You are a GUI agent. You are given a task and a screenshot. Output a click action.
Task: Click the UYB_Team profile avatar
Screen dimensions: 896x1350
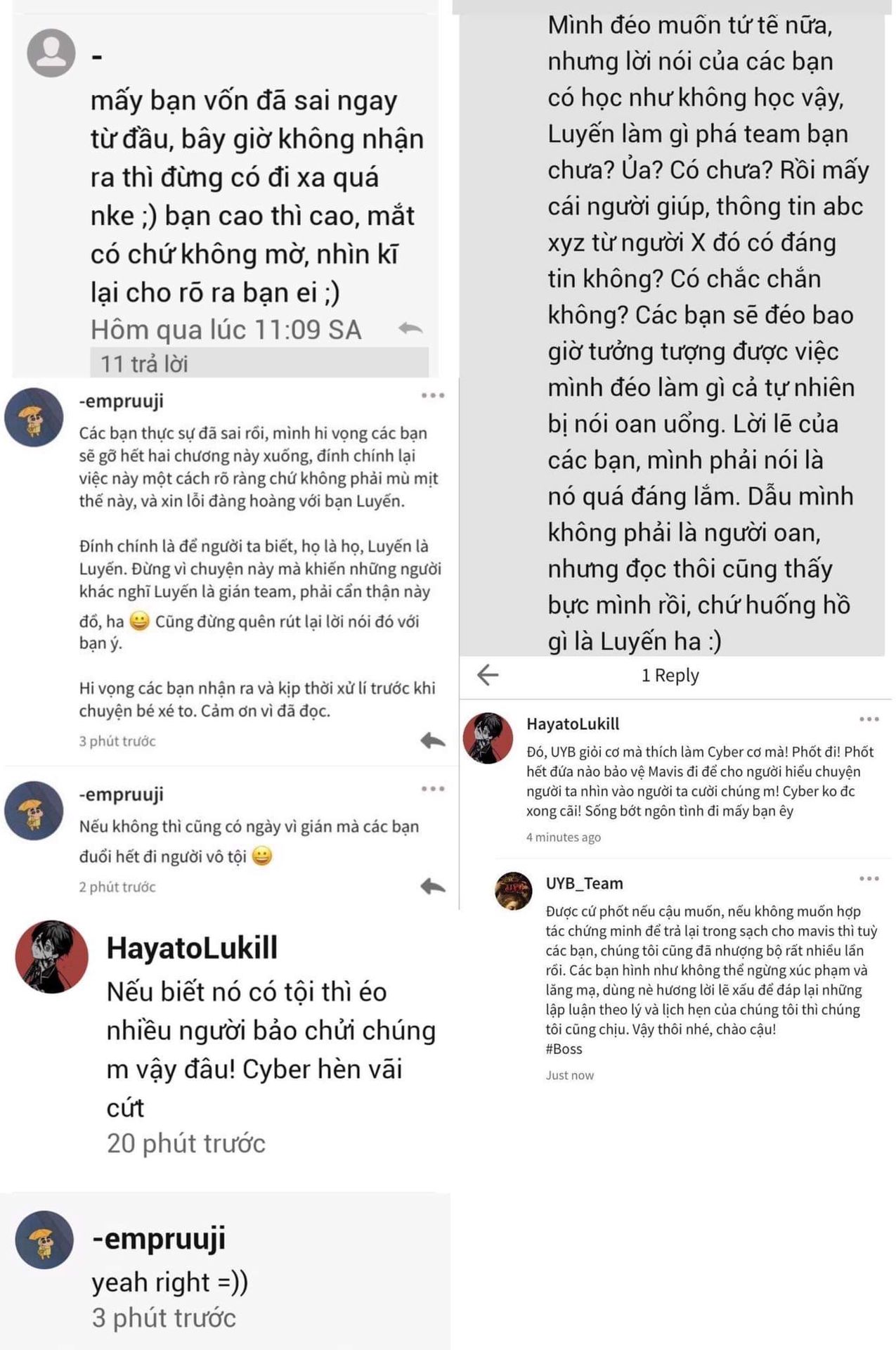pyautogui.click(x=514, y=891)
